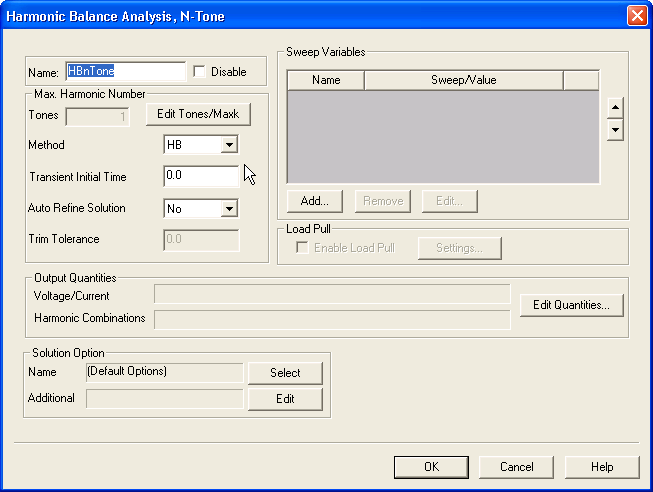
Task: Click the Name column header
Action: (x=326, y=80)
